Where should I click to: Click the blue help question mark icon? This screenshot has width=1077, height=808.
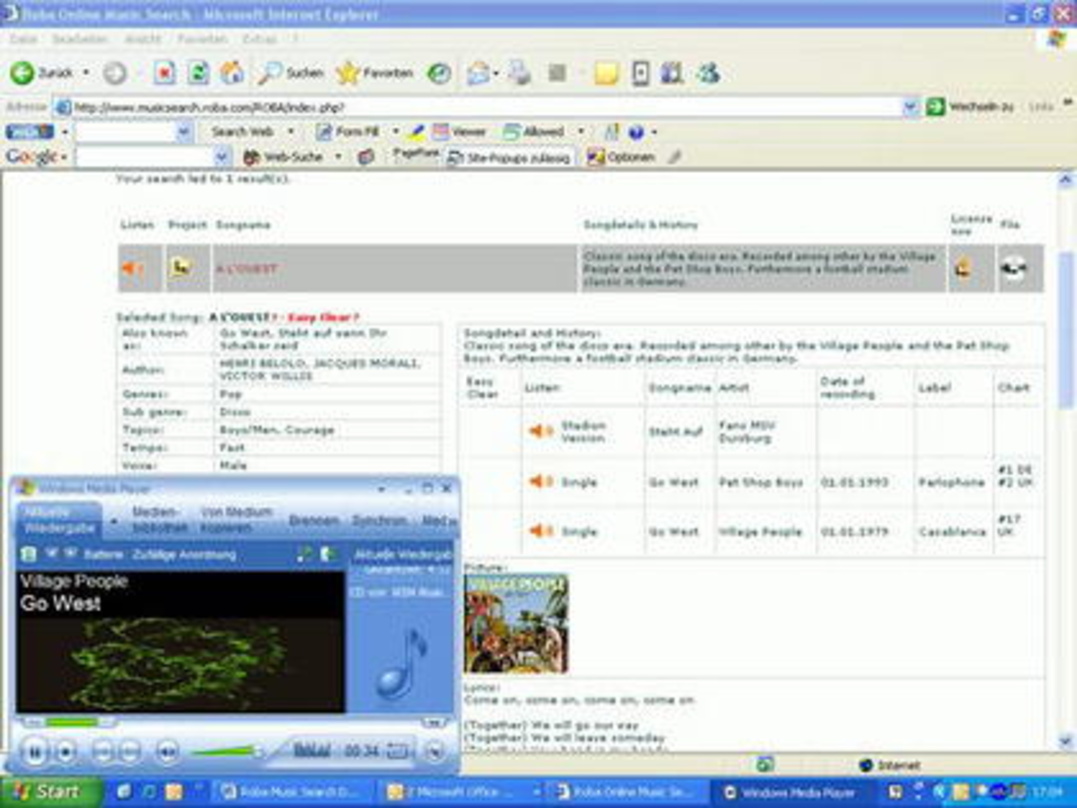pyautogui.click(x=636, y=131)
